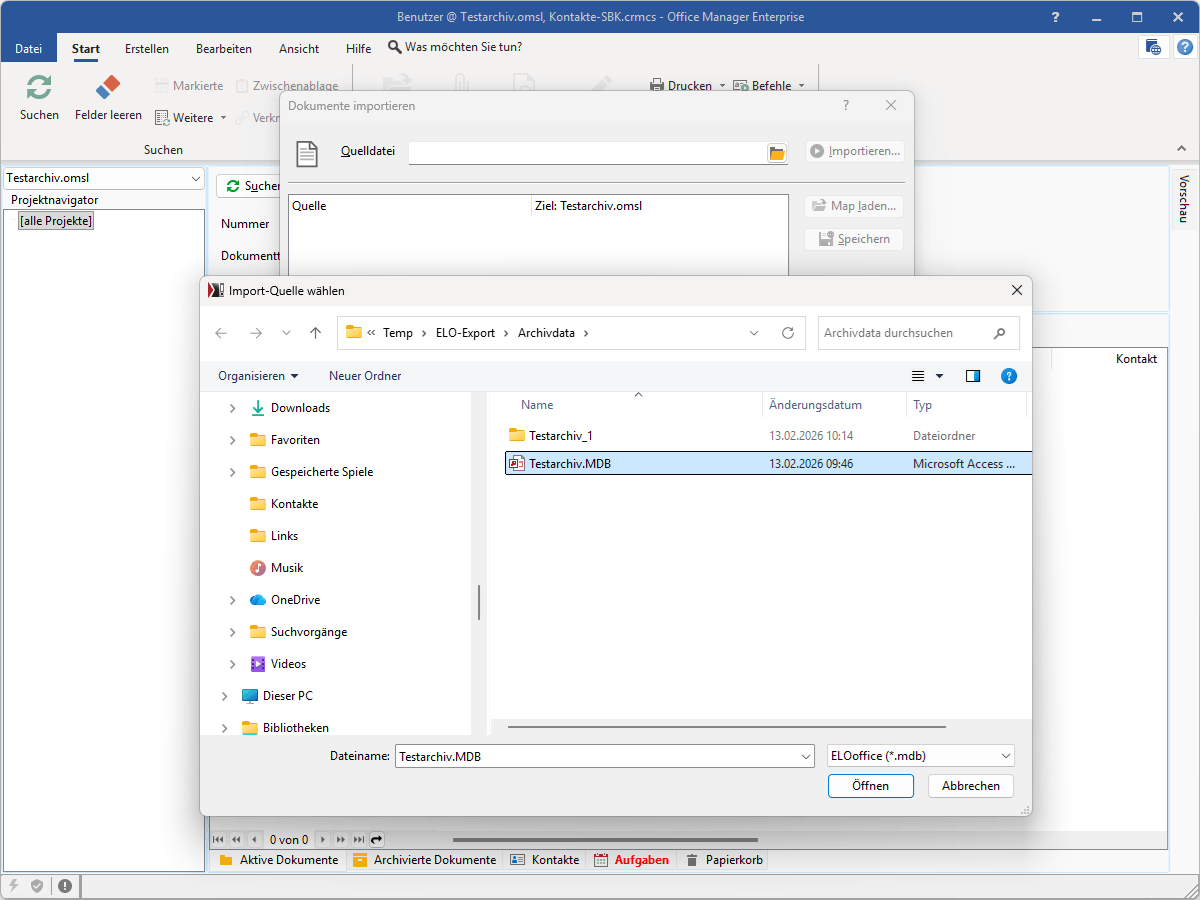Open the Bearbeiten ribbon tab

click(224, 48)
